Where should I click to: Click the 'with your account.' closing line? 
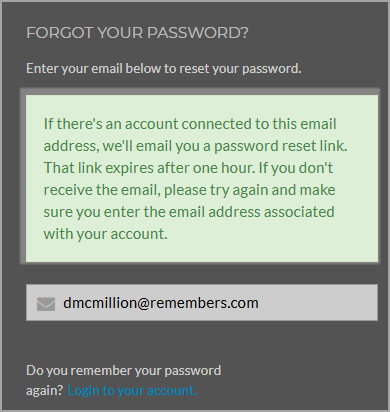(x=106, y=234)
